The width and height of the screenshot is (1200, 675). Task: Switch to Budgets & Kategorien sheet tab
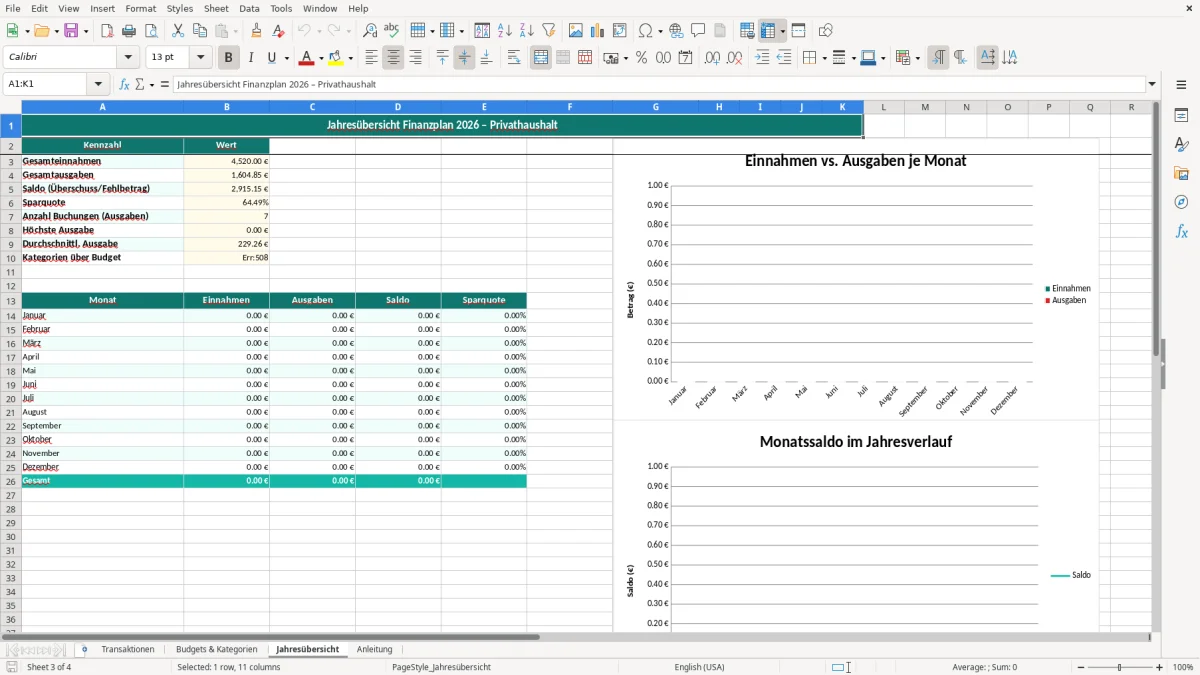click(x=217, y=650)
